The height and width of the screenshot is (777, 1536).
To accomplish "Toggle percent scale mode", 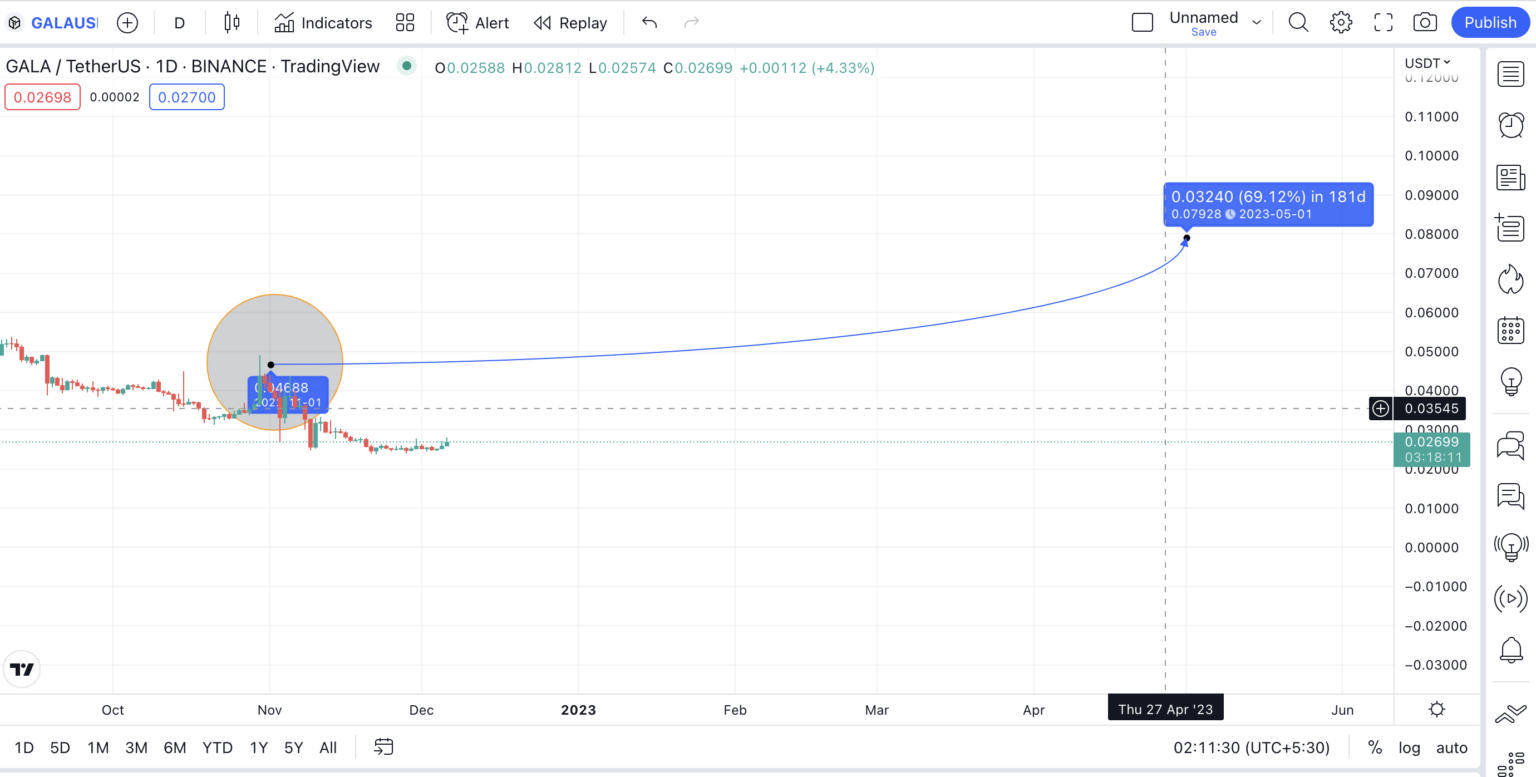I will (x=1375, y=747).
